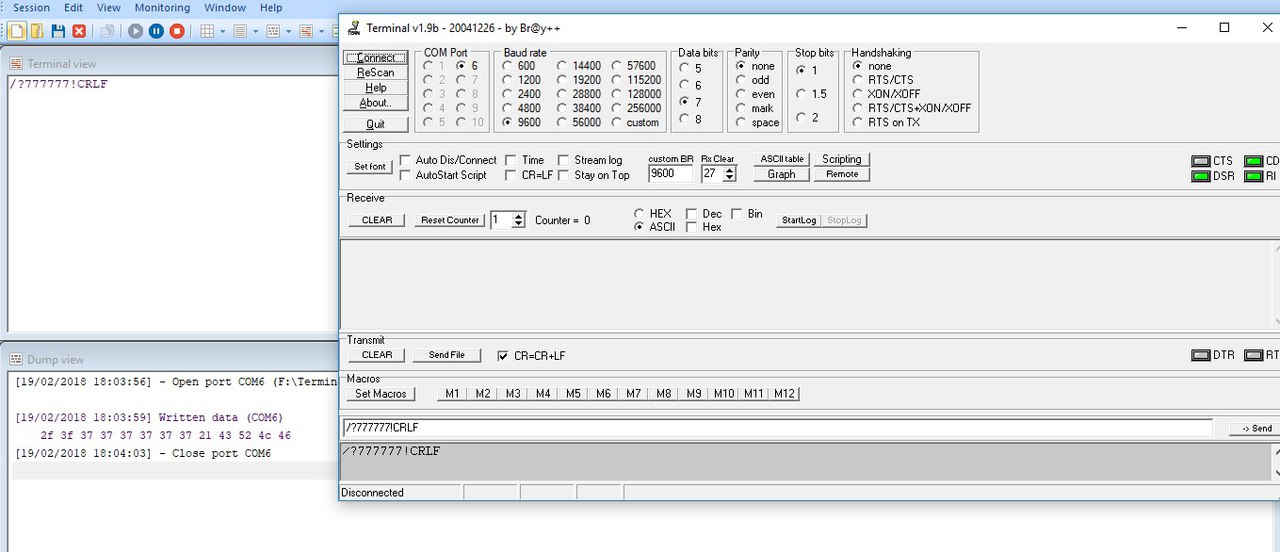The width and height of the screenshot is (1280, 552).
Task: Click the Connect button
Action: pyautogui.click(x=376, y=58)
